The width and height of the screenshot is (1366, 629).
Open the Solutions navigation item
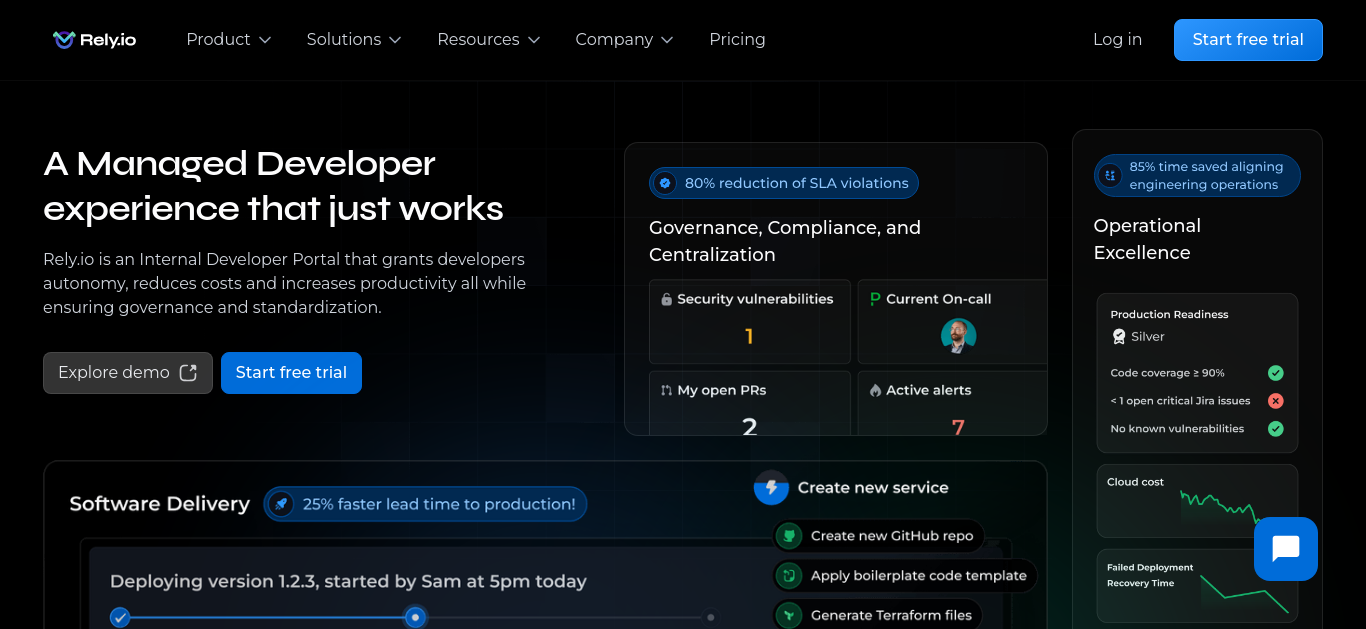pos(354,39)
